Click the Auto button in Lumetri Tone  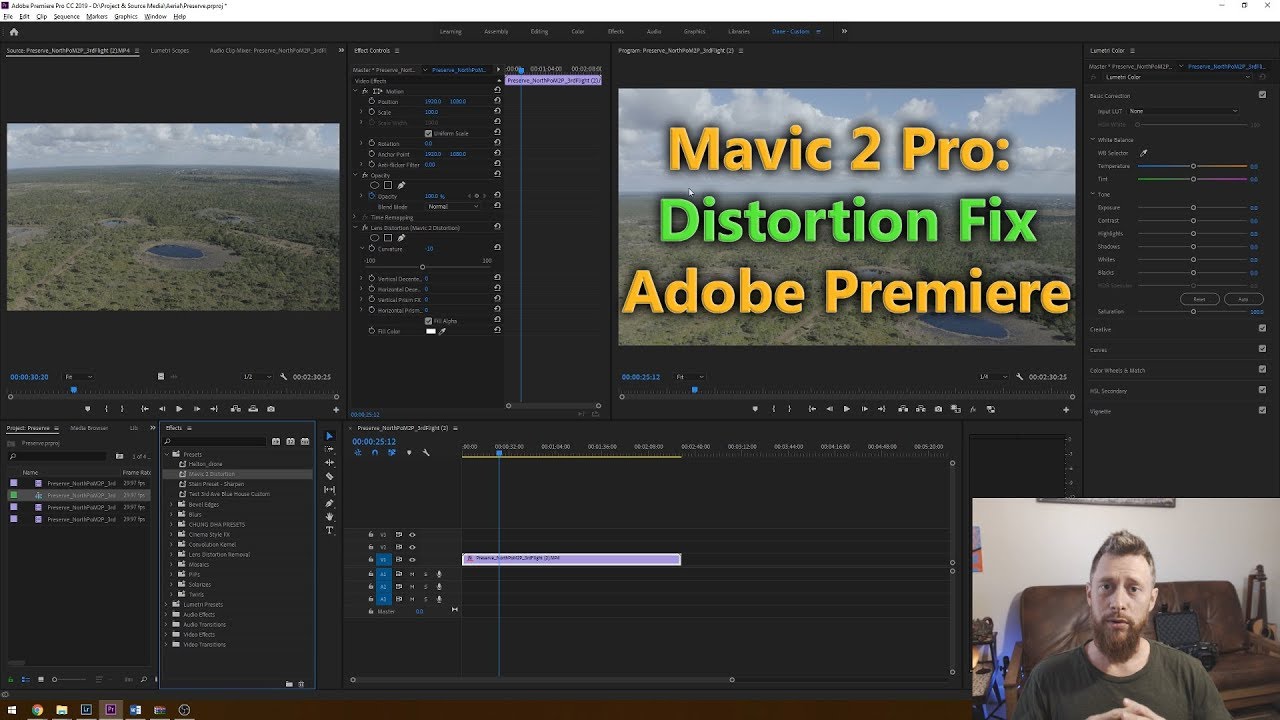1243,299
